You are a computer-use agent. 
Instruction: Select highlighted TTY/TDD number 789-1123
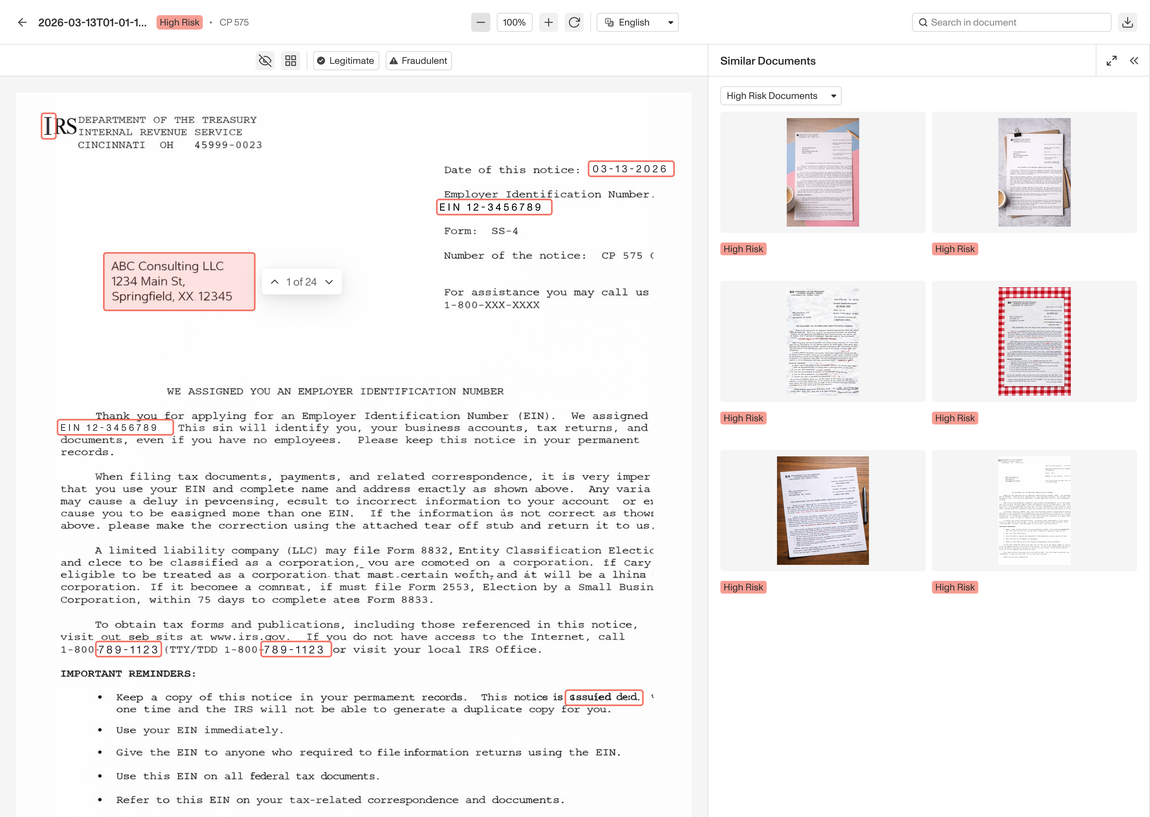[x=296, y=650]
